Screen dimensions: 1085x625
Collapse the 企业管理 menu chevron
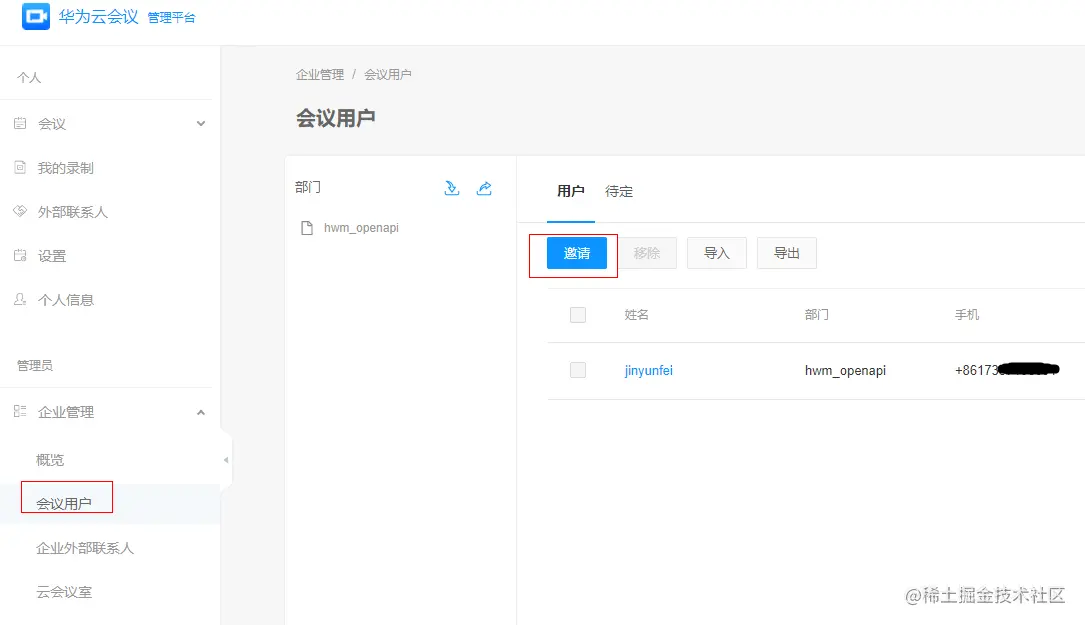tap(201, 413)
